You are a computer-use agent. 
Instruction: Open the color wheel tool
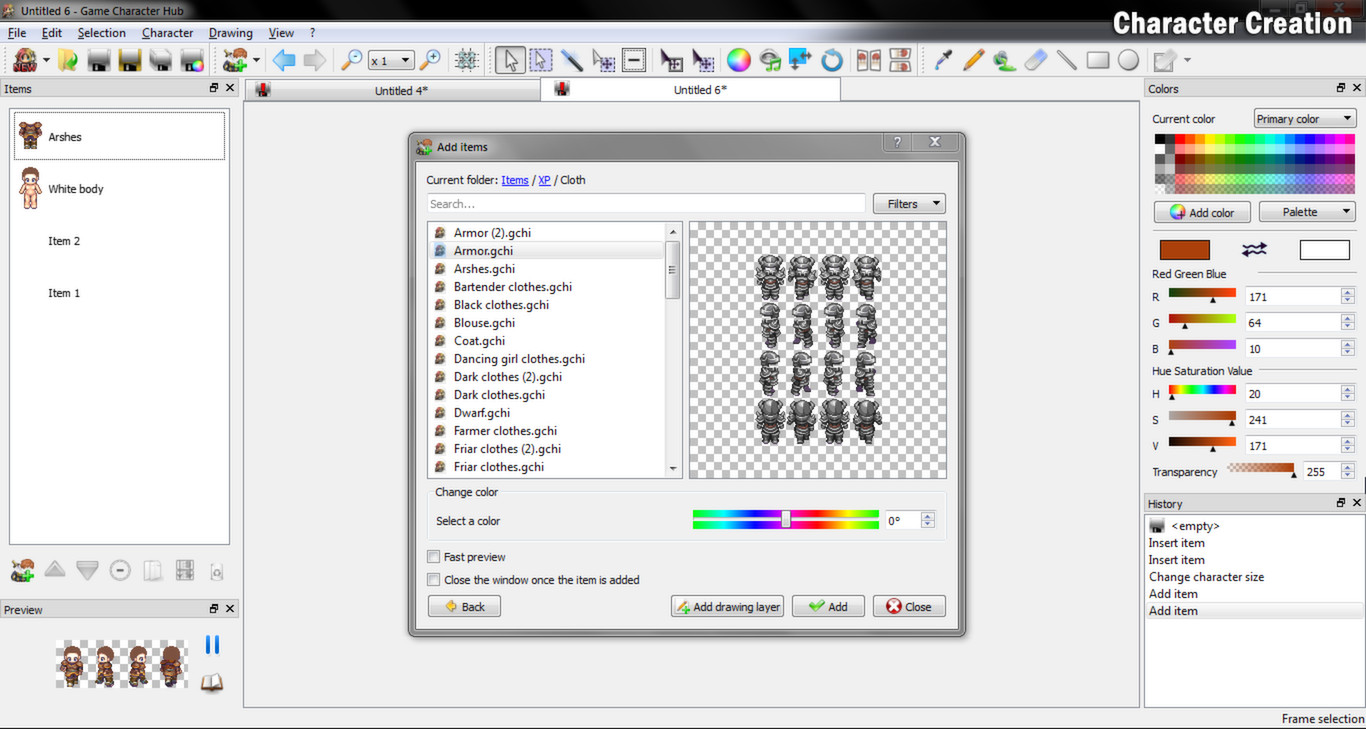[739, 60]
